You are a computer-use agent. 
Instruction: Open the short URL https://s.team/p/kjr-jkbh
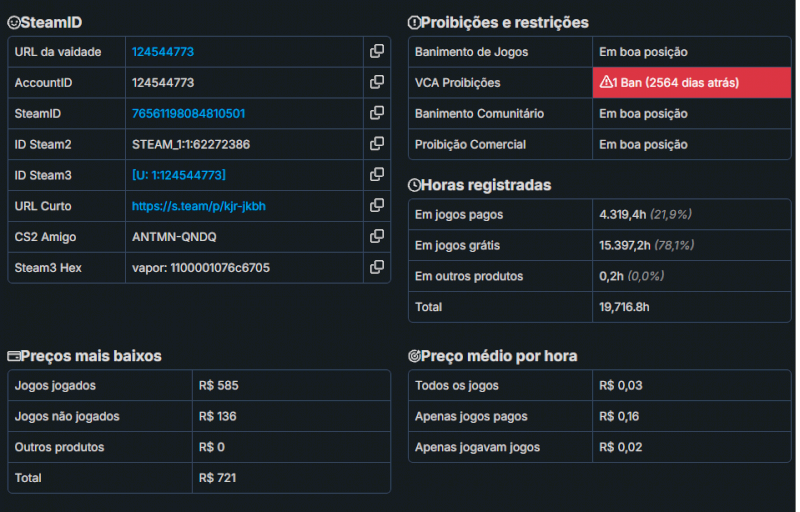198,207
